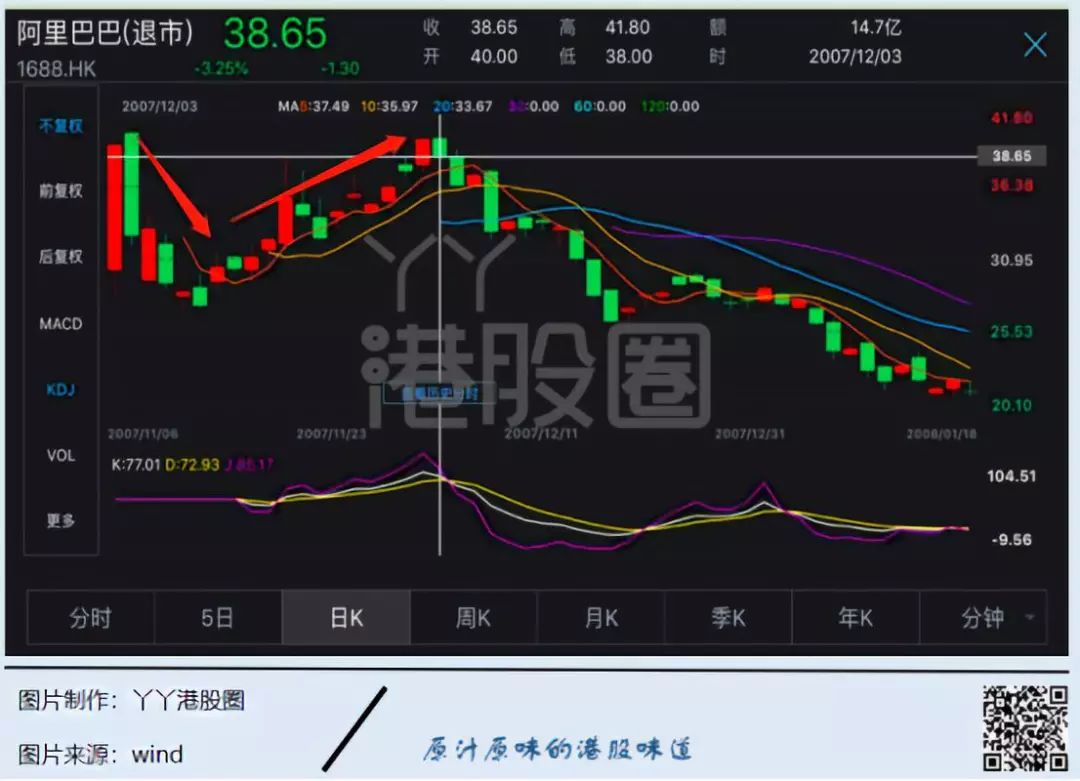Screen dimensions: 1080x781
Task: Select 不复权 adjustment mode
Action: pyautogui.click(x=61, y=126)
